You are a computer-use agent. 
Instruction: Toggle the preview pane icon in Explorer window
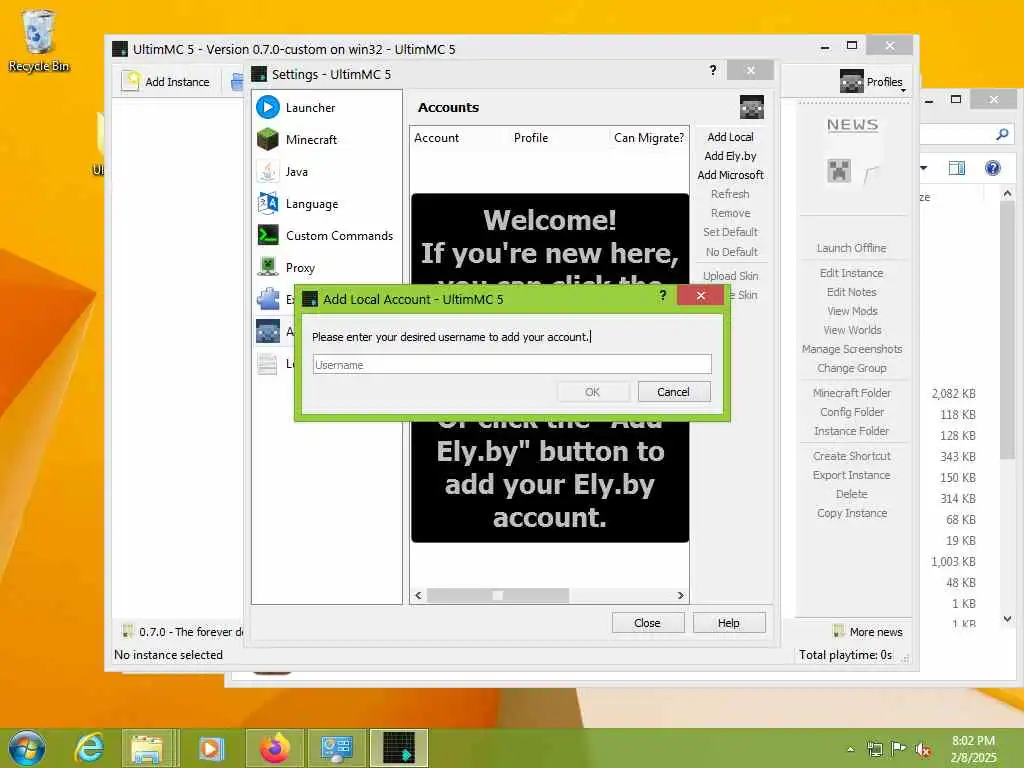[x=957, y=168]
